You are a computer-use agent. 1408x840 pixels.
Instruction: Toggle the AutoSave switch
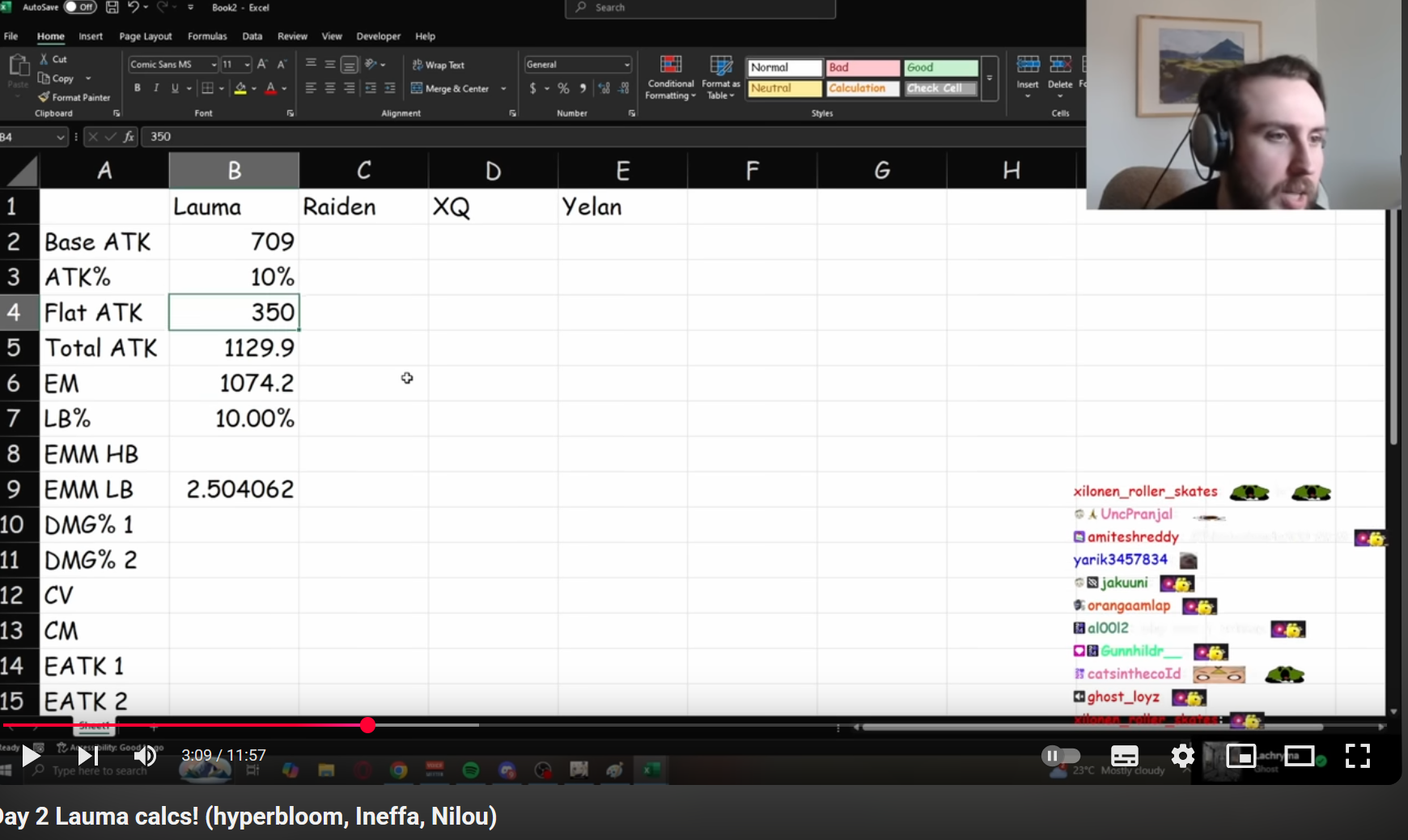[80, 7]
